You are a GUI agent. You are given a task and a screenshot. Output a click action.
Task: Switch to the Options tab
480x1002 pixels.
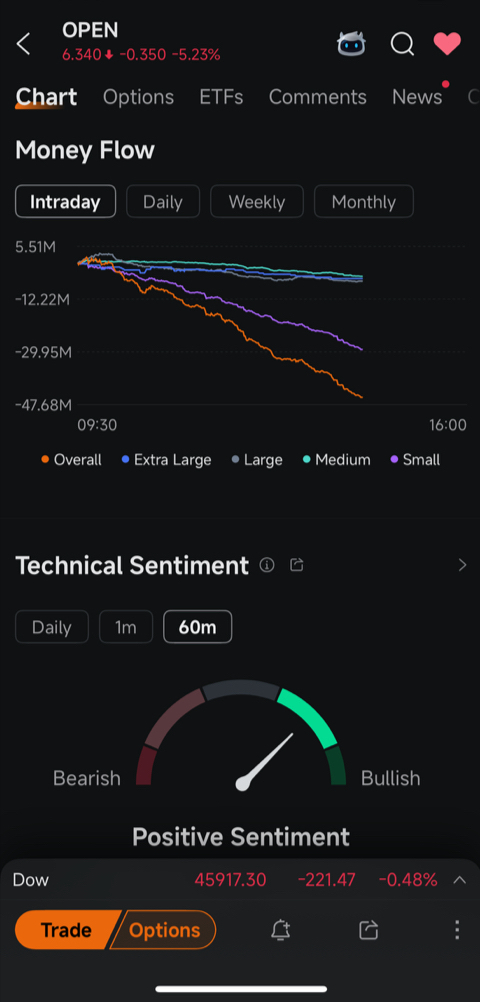coord(138,97)
